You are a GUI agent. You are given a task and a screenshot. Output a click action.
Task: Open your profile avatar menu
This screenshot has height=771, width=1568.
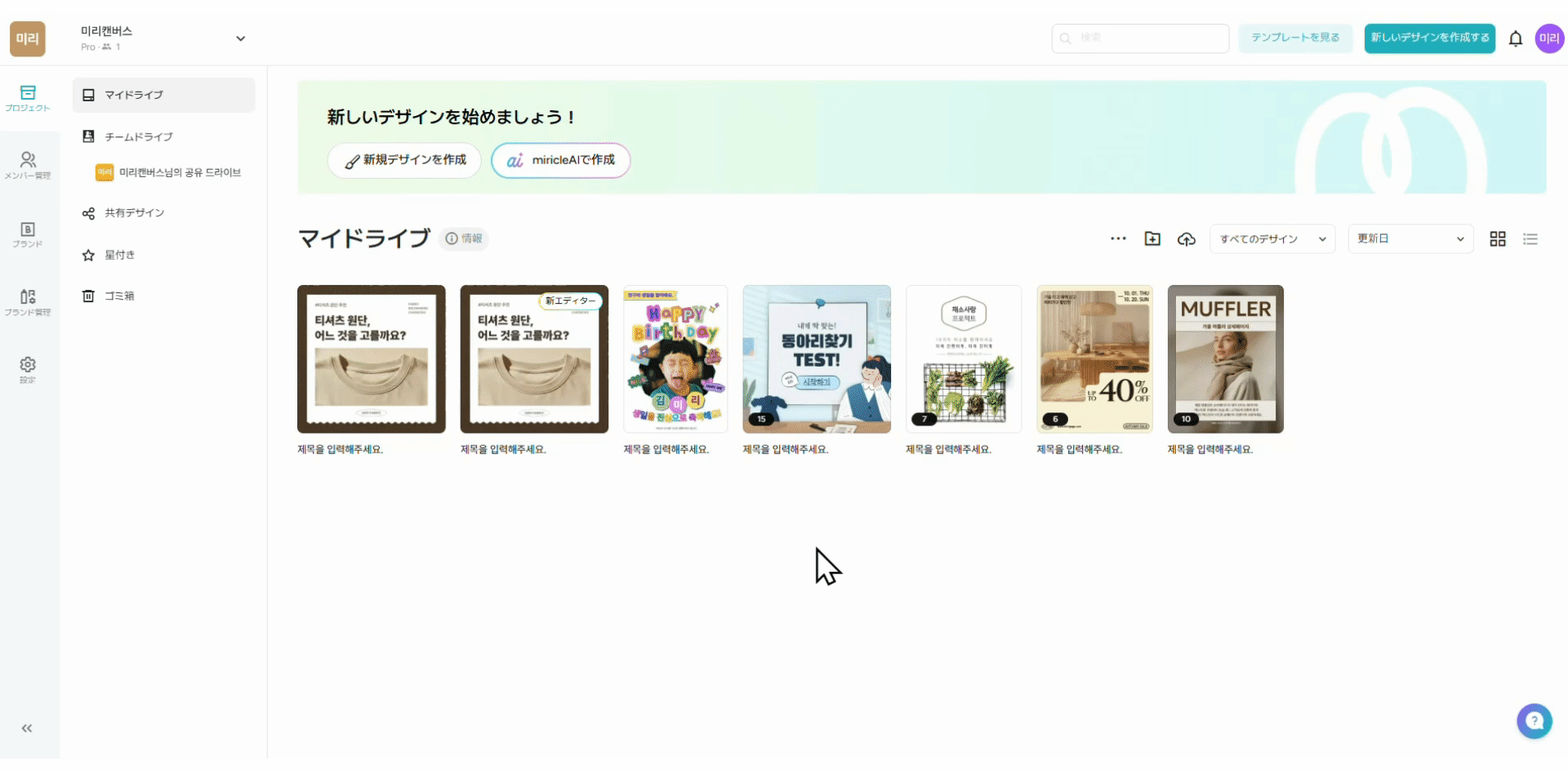coord(1549,38)
